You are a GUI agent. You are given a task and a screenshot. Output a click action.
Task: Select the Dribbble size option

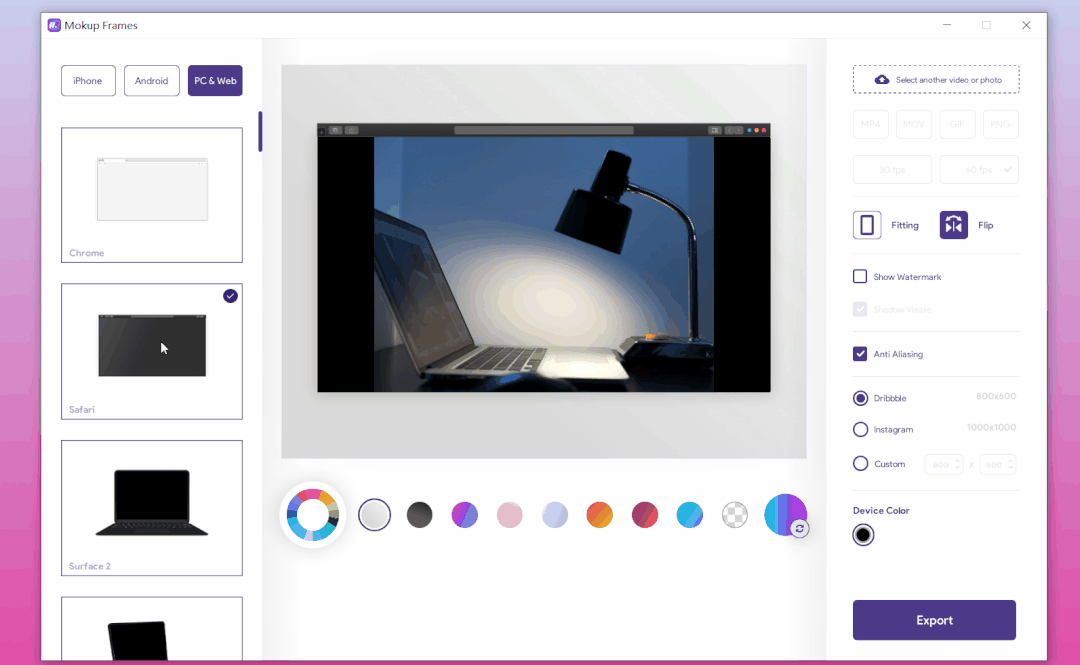click(860, 398)
